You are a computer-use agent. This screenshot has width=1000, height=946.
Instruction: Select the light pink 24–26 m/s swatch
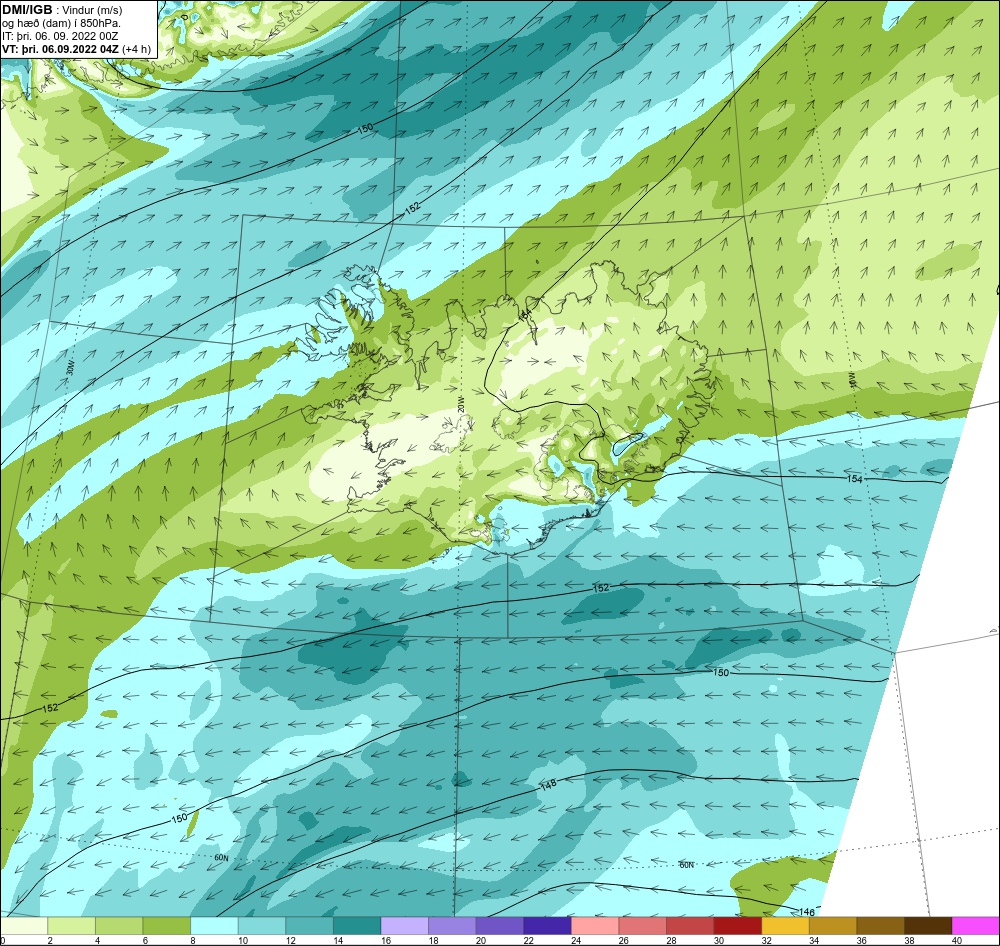[x=595, y=925]
